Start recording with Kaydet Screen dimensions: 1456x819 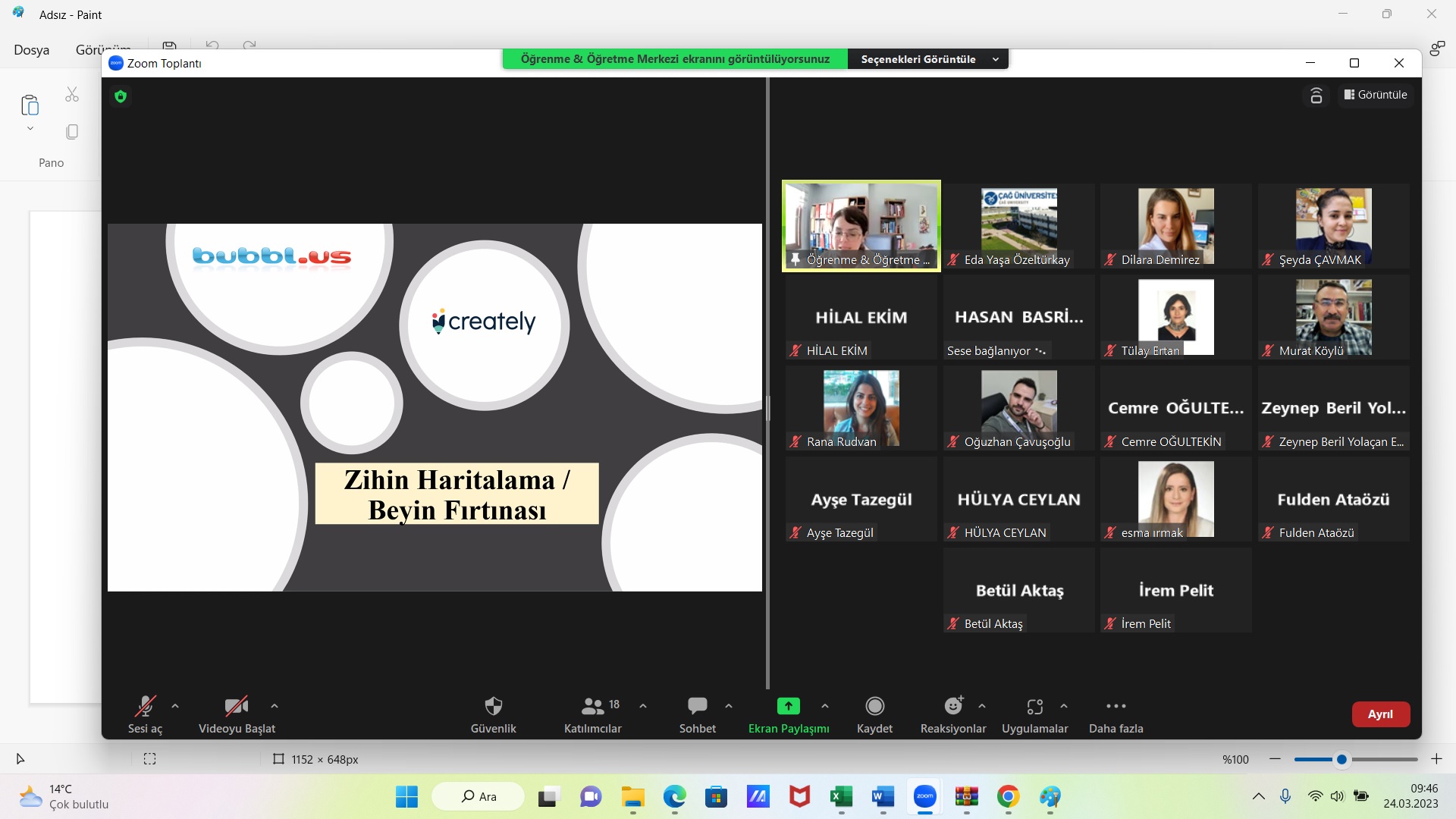coord(874,714)
